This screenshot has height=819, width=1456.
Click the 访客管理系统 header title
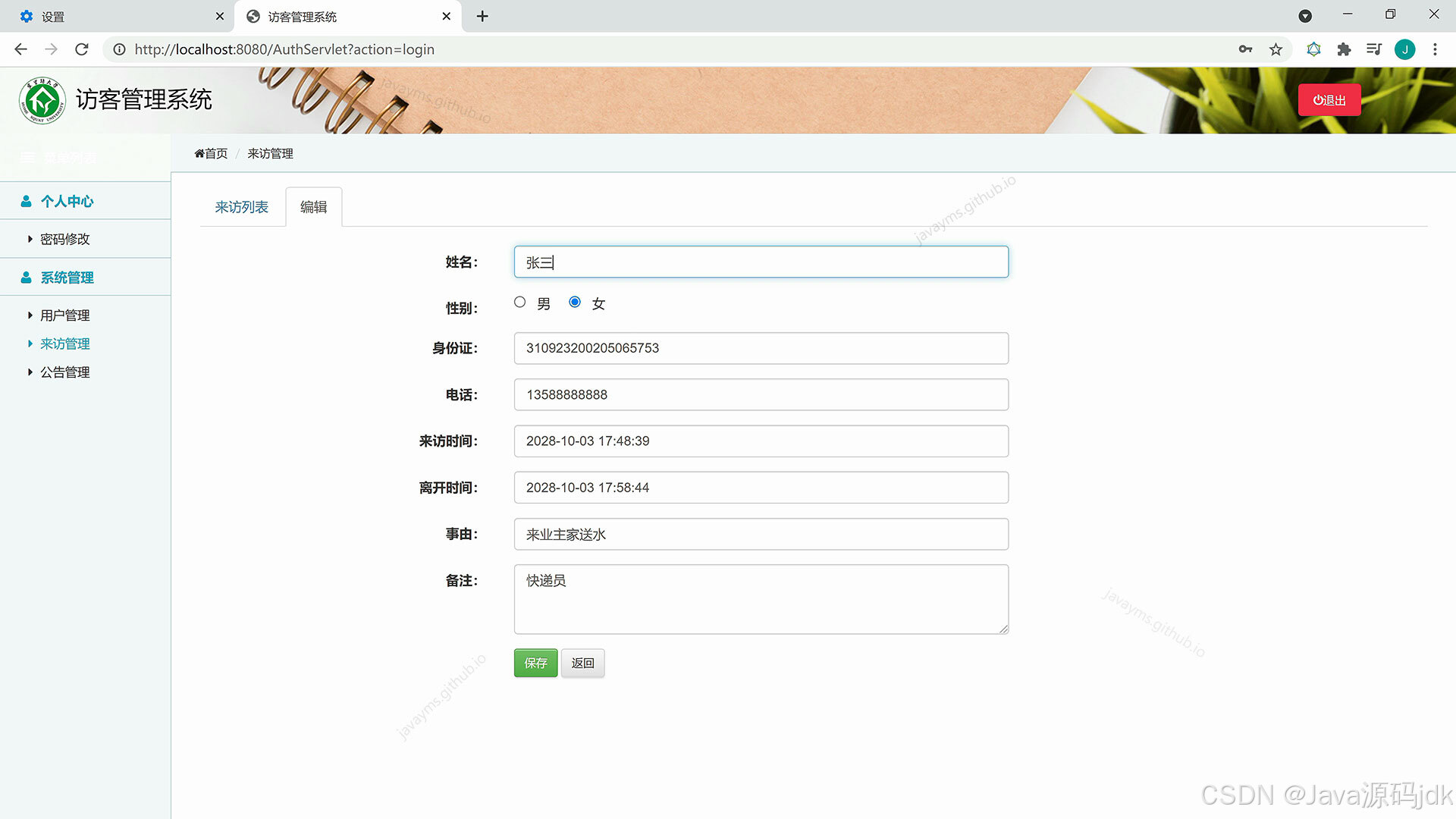point(144,99)
